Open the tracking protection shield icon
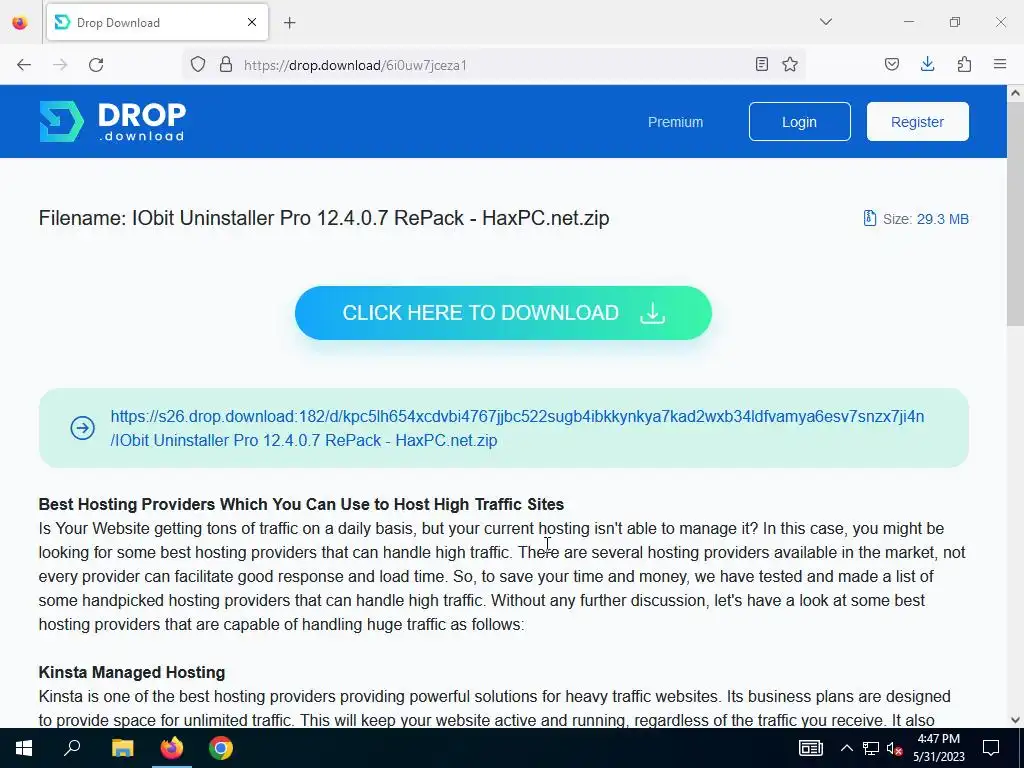The height and width of the screenshot is (768, 1024). [198, 65]
